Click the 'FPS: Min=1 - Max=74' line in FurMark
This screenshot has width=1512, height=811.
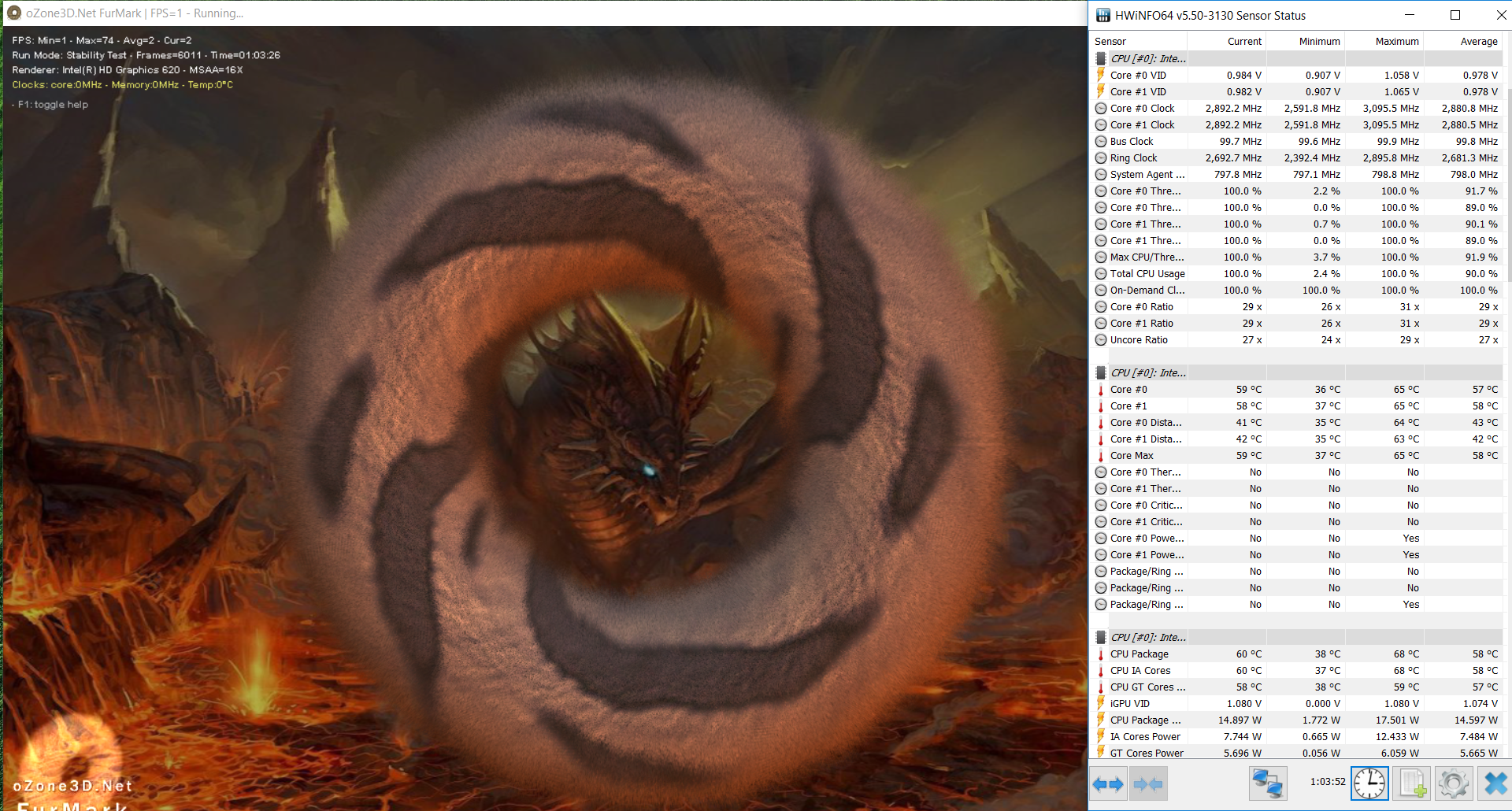[x=102, y=40]
